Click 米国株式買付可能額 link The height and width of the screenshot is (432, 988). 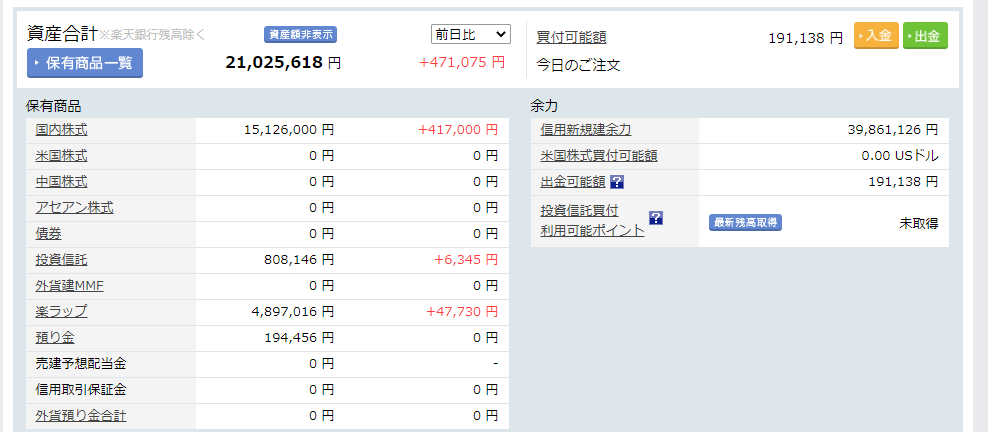(598, 156)
